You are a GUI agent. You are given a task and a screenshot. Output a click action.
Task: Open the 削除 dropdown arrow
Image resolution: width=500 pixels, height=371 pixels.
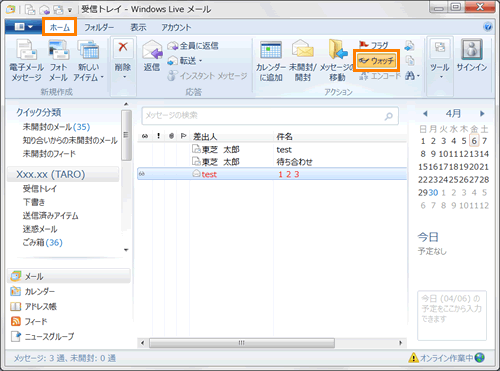(124, 77)
